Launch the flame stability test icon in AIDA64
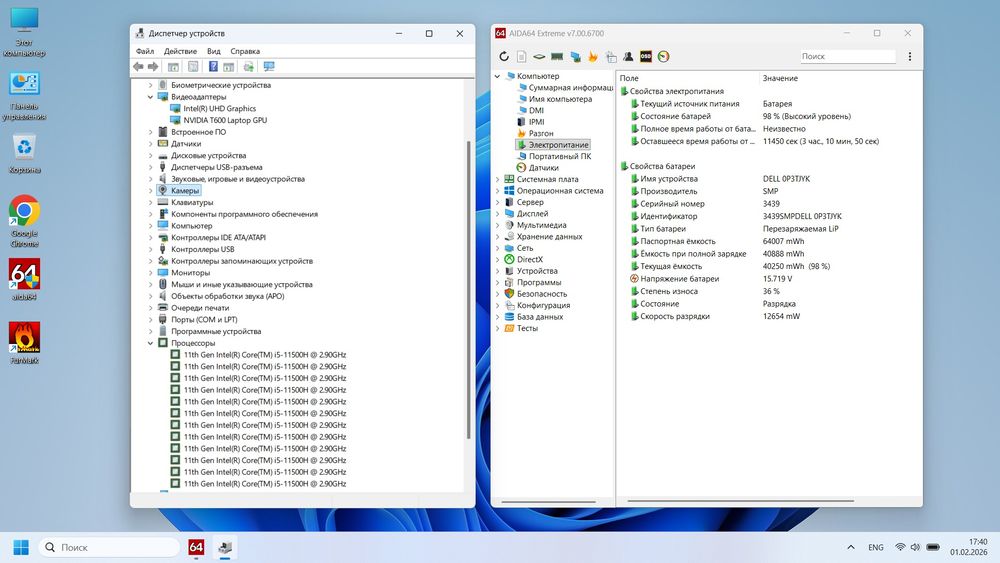1000x563 pixels. pos(592,57)
